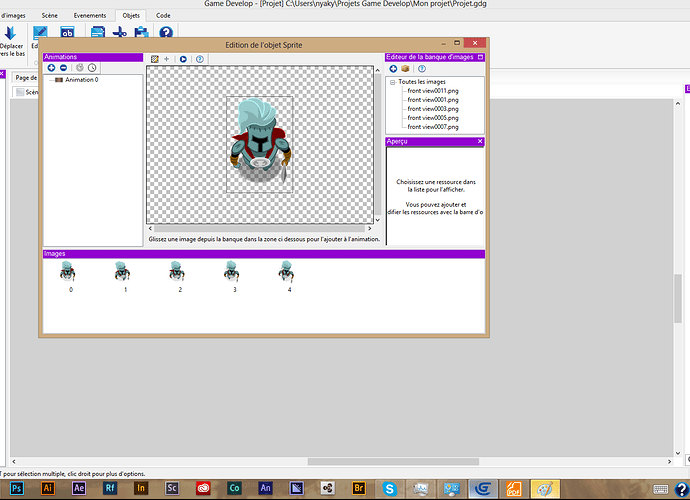Select frame thumbnail 4 in Images strip

click(286, 271)
